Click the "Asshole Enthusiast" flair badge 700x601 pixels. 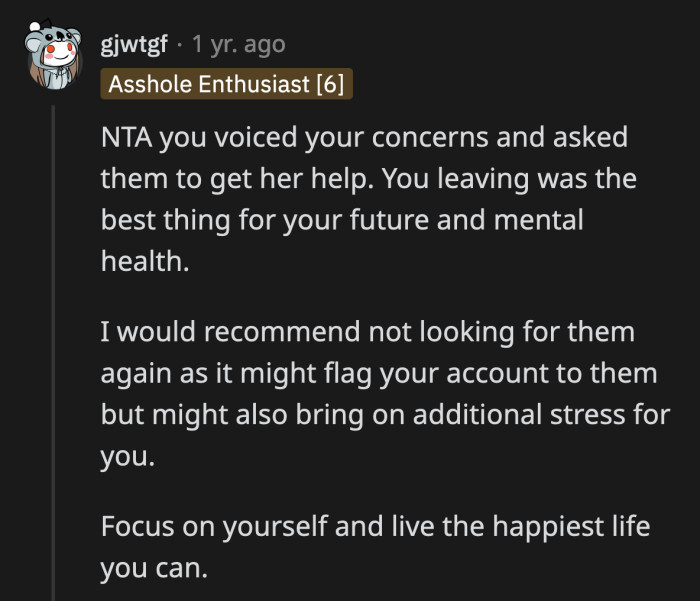(x=209, y=84)
